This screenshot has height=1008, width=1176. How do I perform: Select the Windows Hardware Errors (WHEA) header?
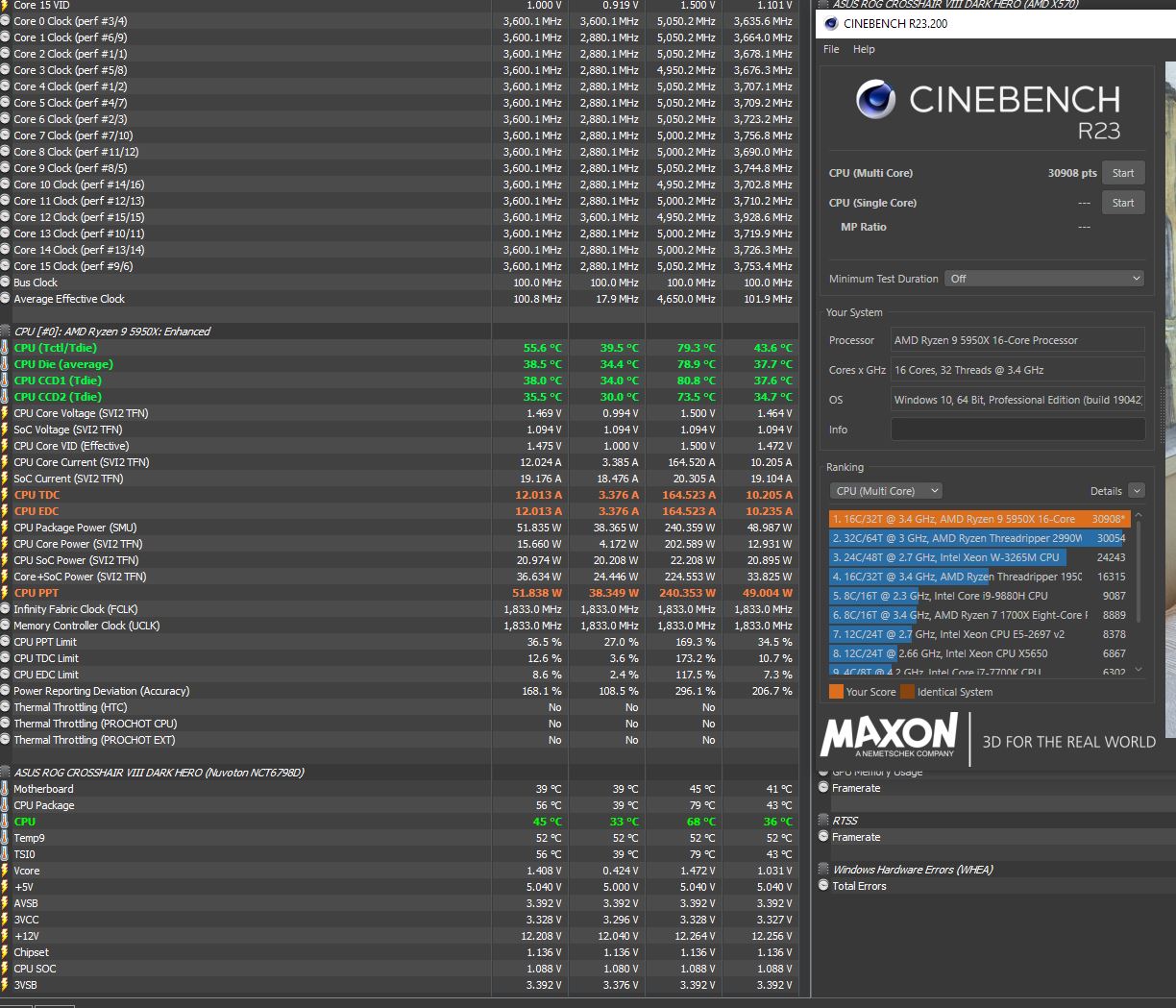tap(913, 870)
